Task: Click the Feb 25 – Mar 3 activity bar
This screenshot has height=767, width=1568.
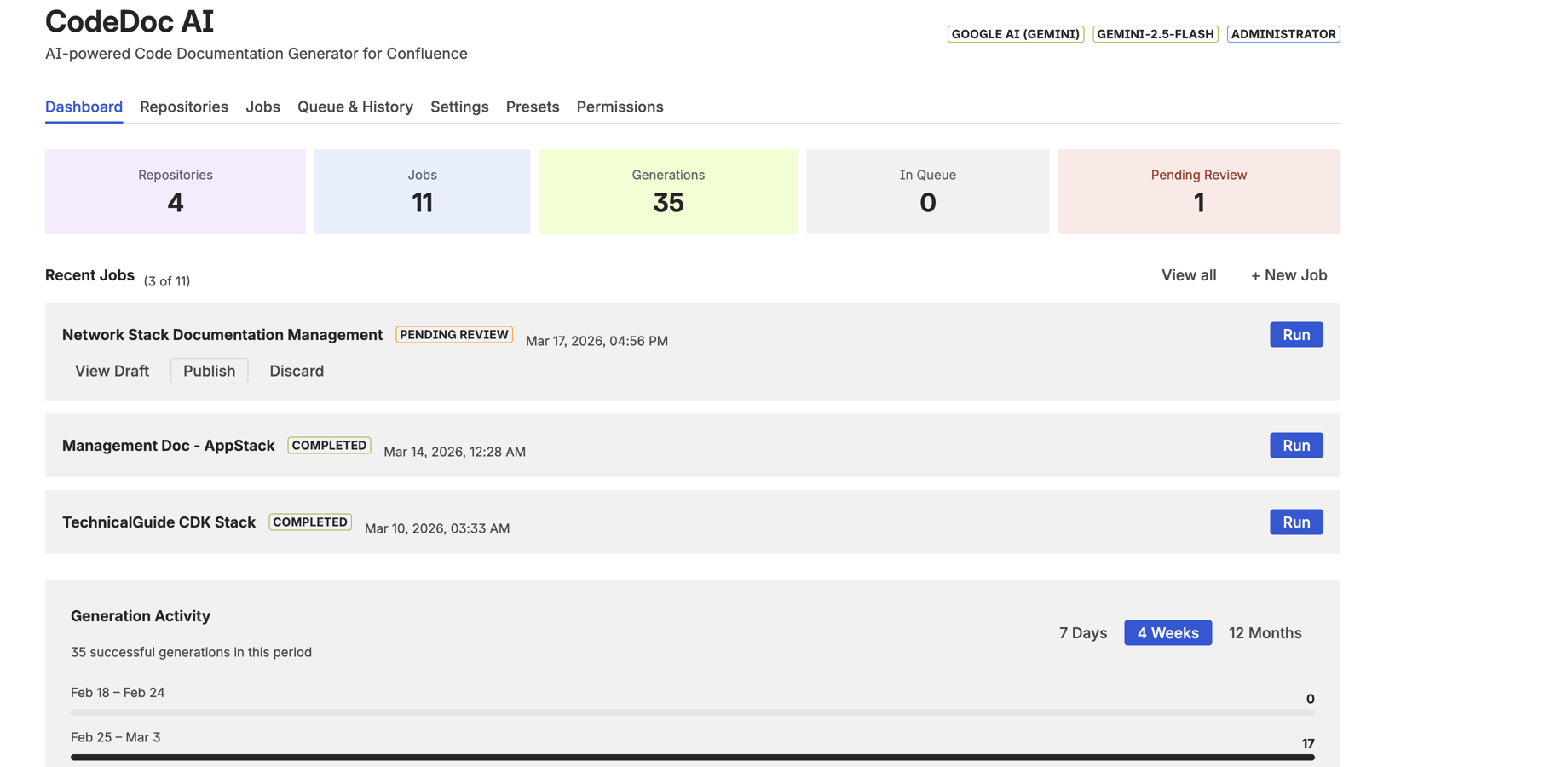Action: tap(692, 755)
